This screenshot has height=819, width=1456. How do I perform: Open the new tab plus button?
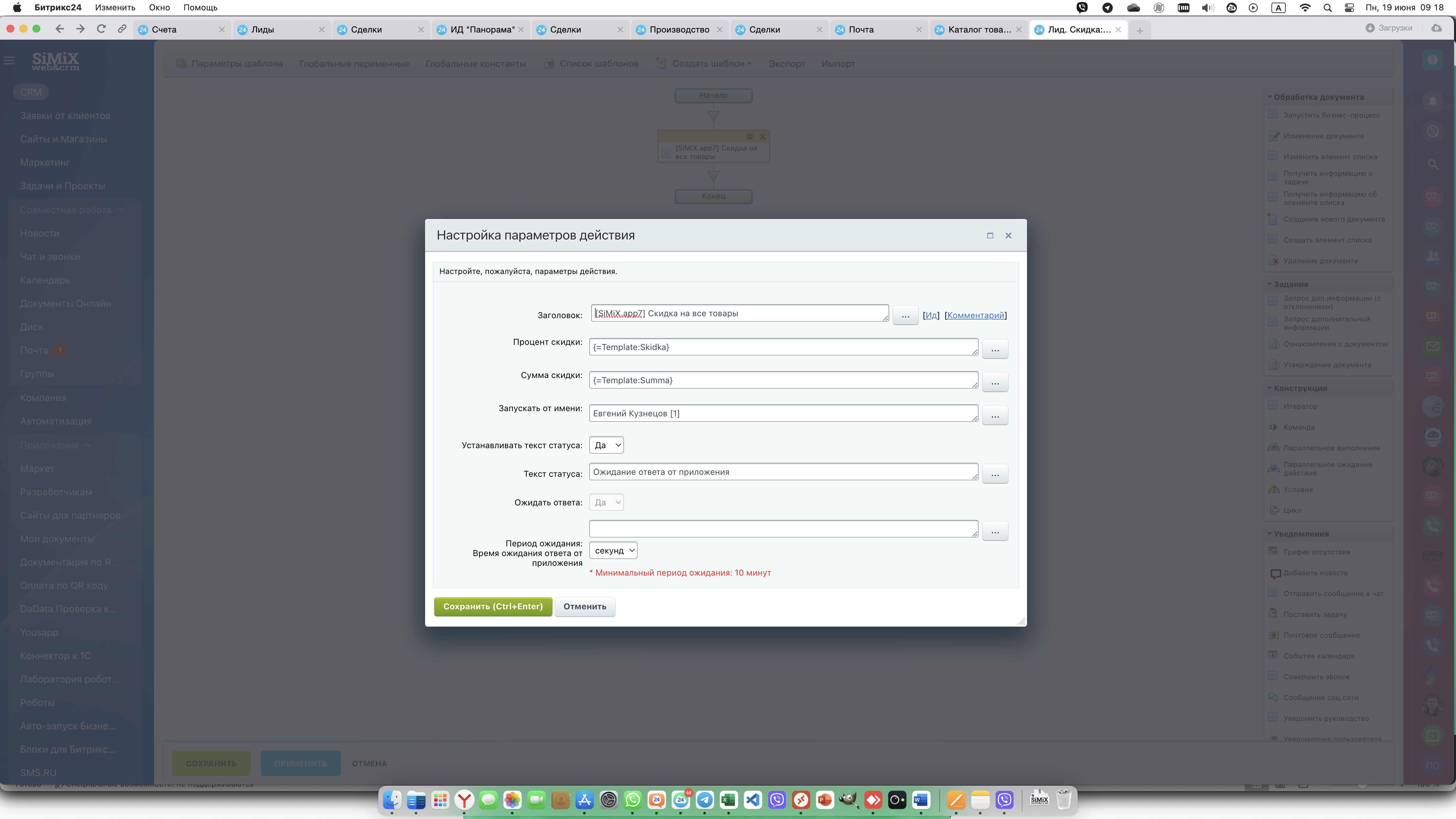1139,31
